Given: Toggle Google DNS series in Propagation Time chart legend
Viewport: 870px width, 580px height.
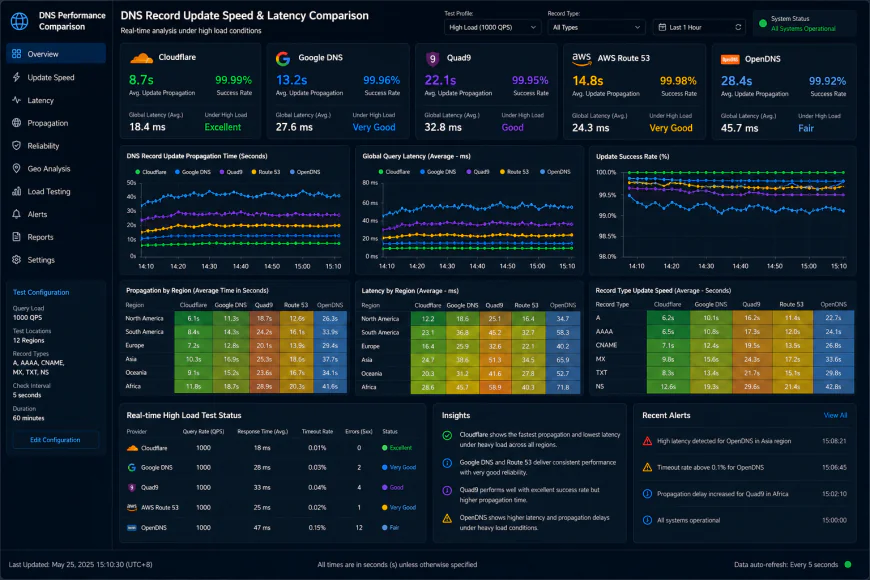Looking at the screenshot, I should pyautogui.click(x=193, y=172).
